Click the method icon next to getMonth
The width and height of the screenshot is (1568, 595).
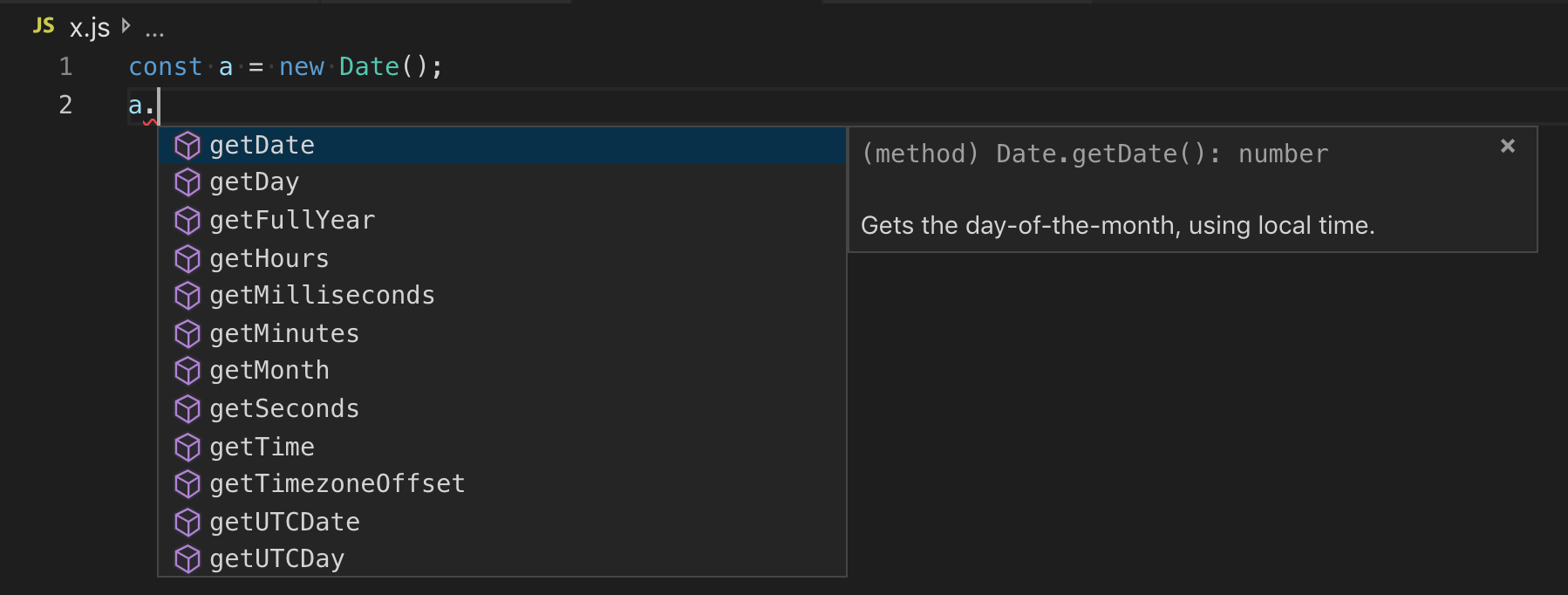pyautogui.click(x=187, y=372)
